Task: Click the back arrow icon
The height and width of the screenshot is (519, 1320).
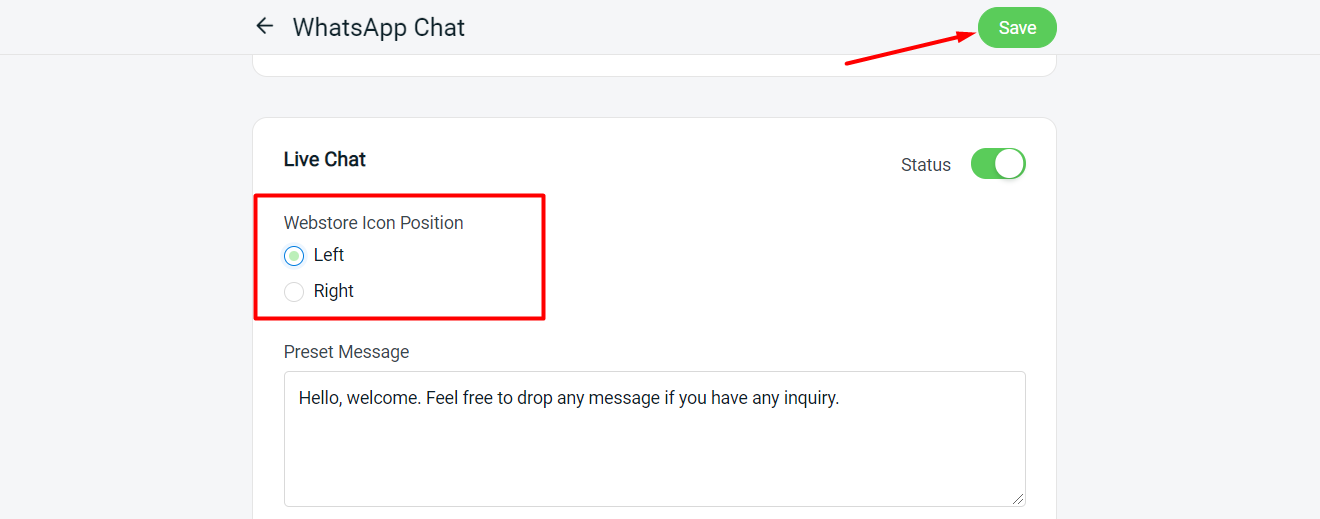Action: [x=264, y=26]
